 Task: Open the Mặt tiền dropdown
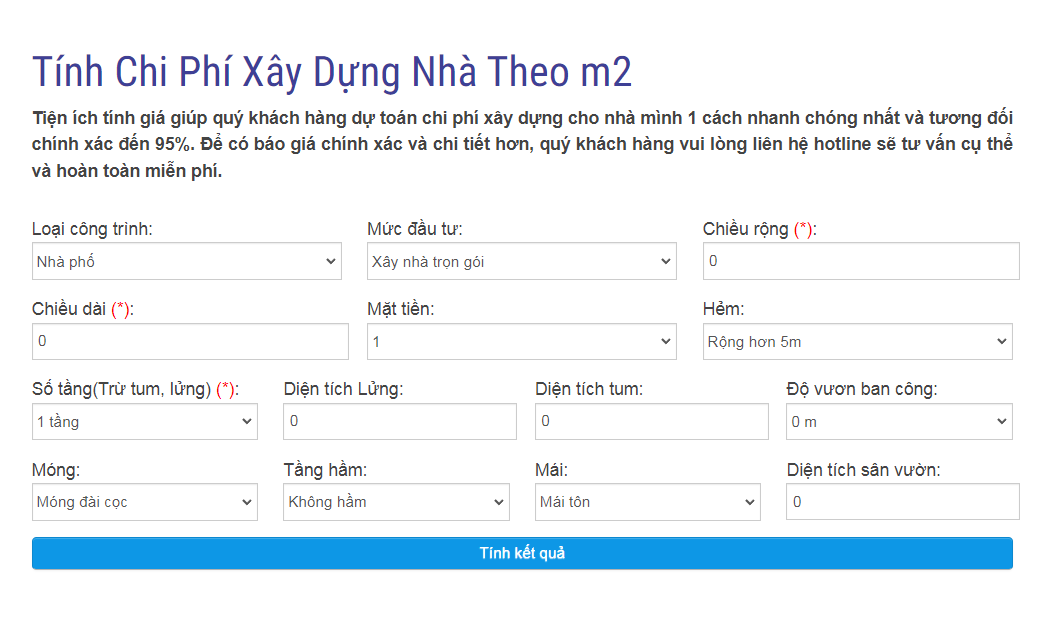(521, 342)
